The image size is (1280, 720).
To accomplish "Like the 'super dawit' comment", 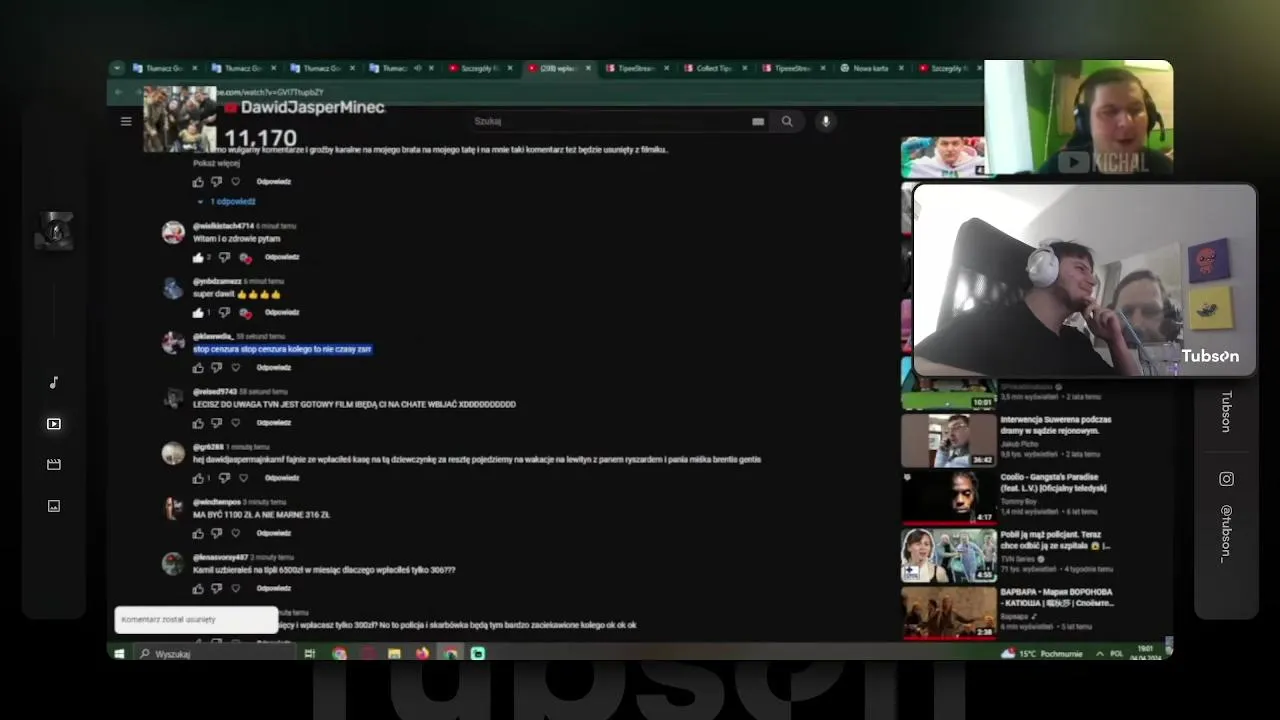I will 198,312.
